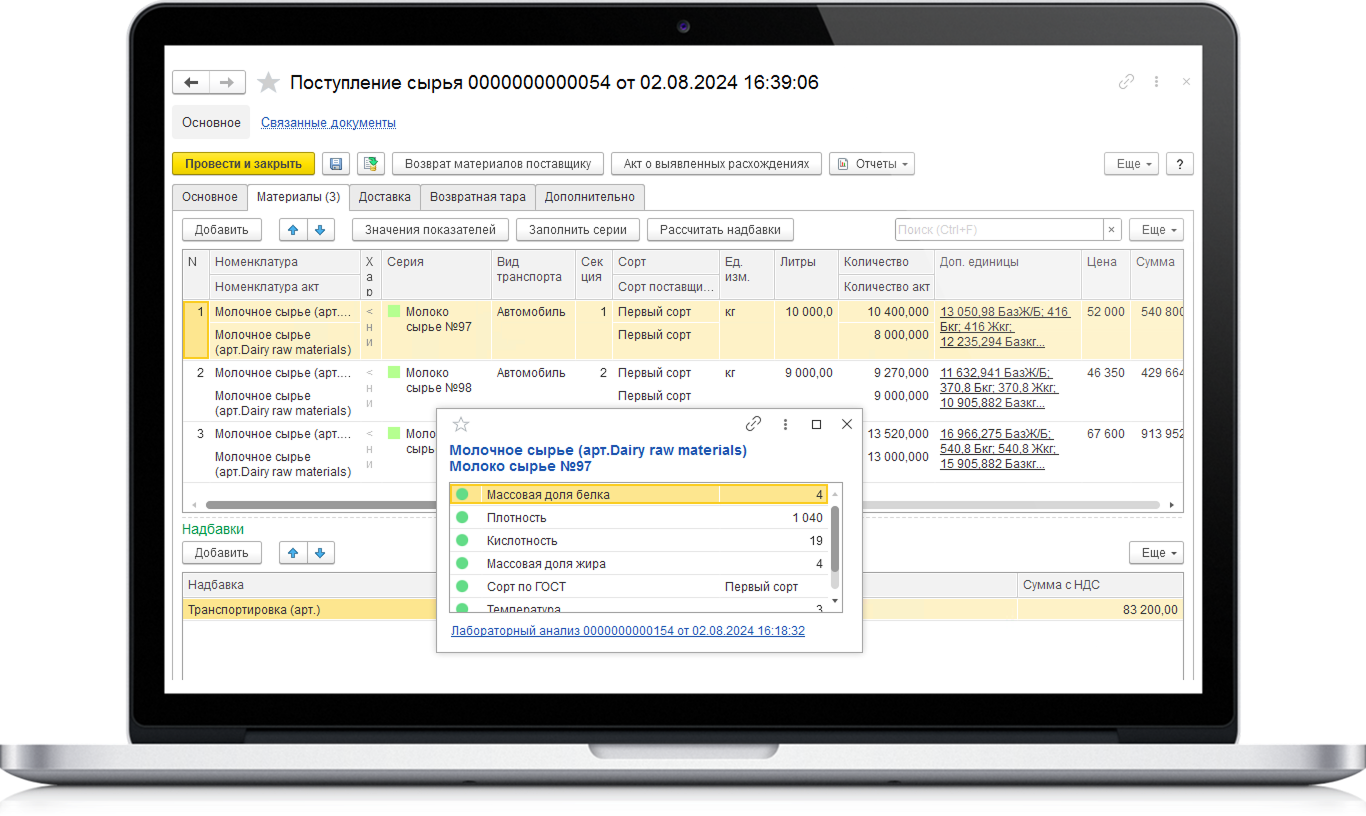Save document with the floppy disk icon
This screenshot has height=816, width=1366.
[336, 164]
